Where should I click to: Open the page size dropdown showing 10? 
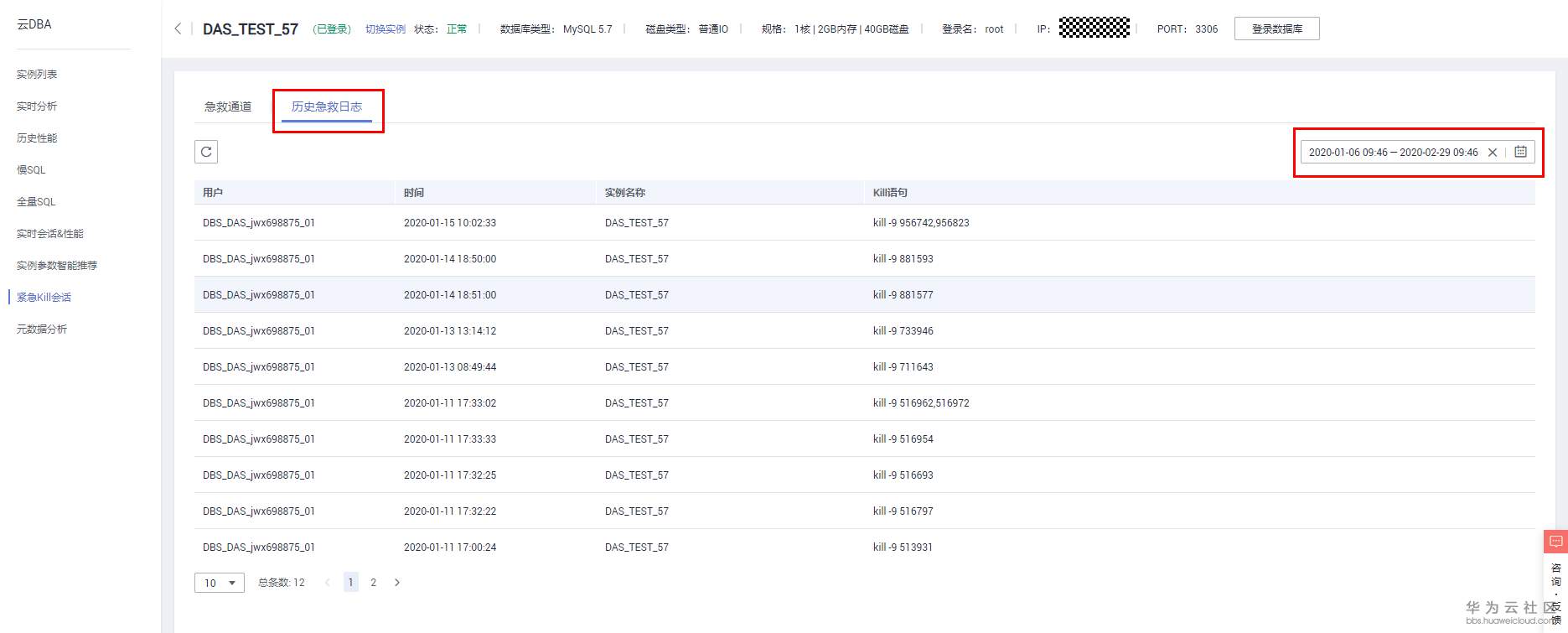(x=220, y=583)
